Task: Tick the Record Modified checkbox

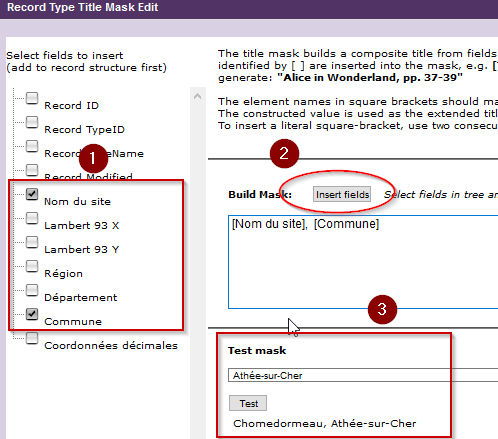Action: click(32, 170)
